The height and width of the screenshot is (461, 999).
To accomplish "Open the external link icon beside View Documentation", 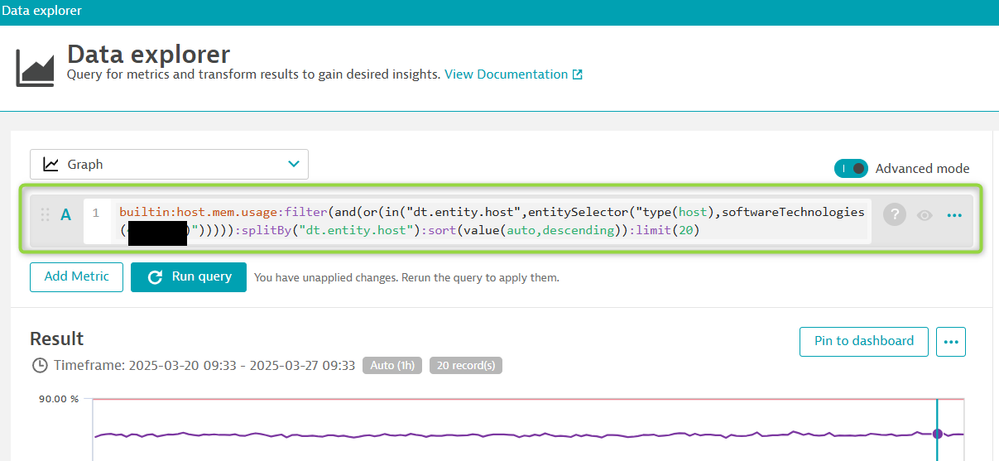I will [x=577, y=74].
